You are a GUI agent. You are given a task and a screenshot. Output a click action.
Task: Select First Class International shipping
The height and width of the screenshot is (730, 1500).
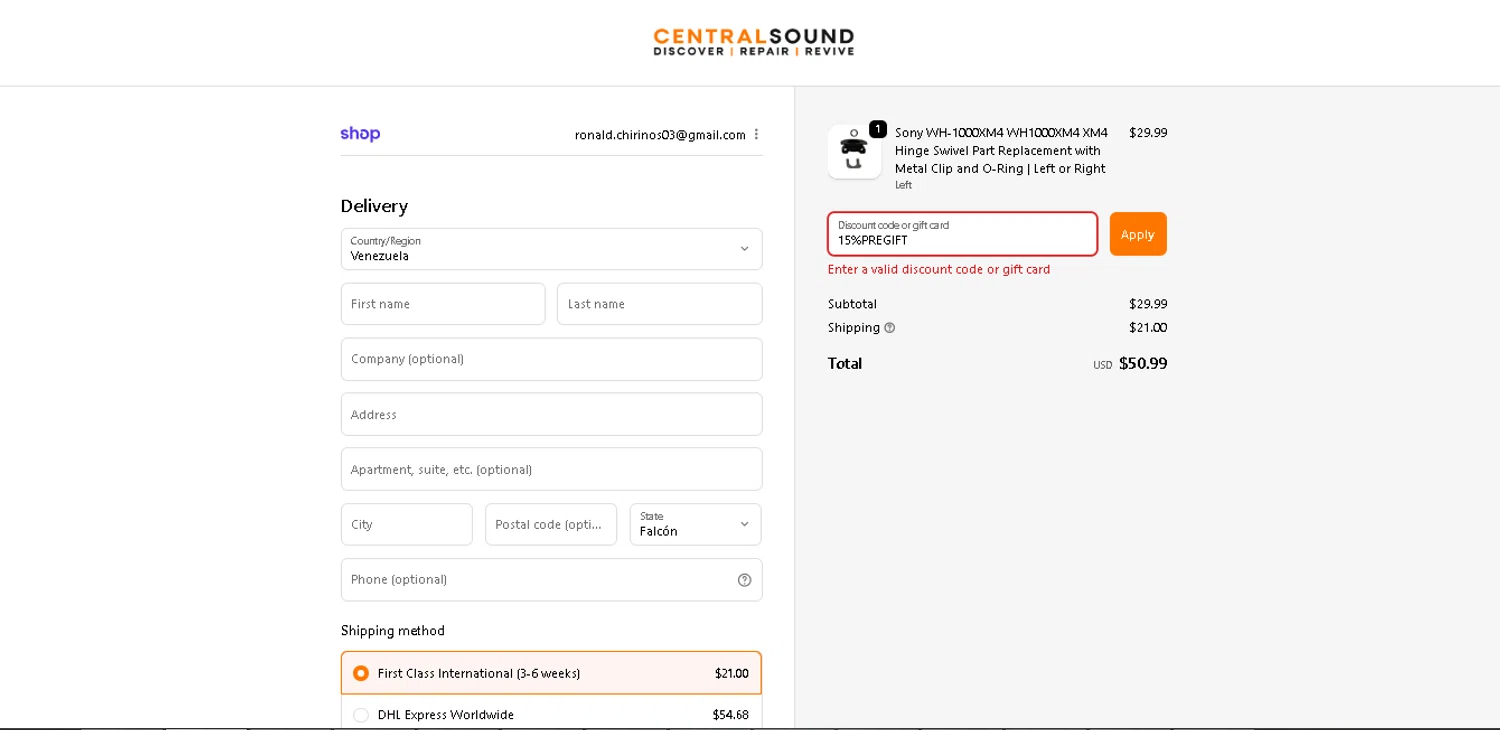click(x=551, y=673)
